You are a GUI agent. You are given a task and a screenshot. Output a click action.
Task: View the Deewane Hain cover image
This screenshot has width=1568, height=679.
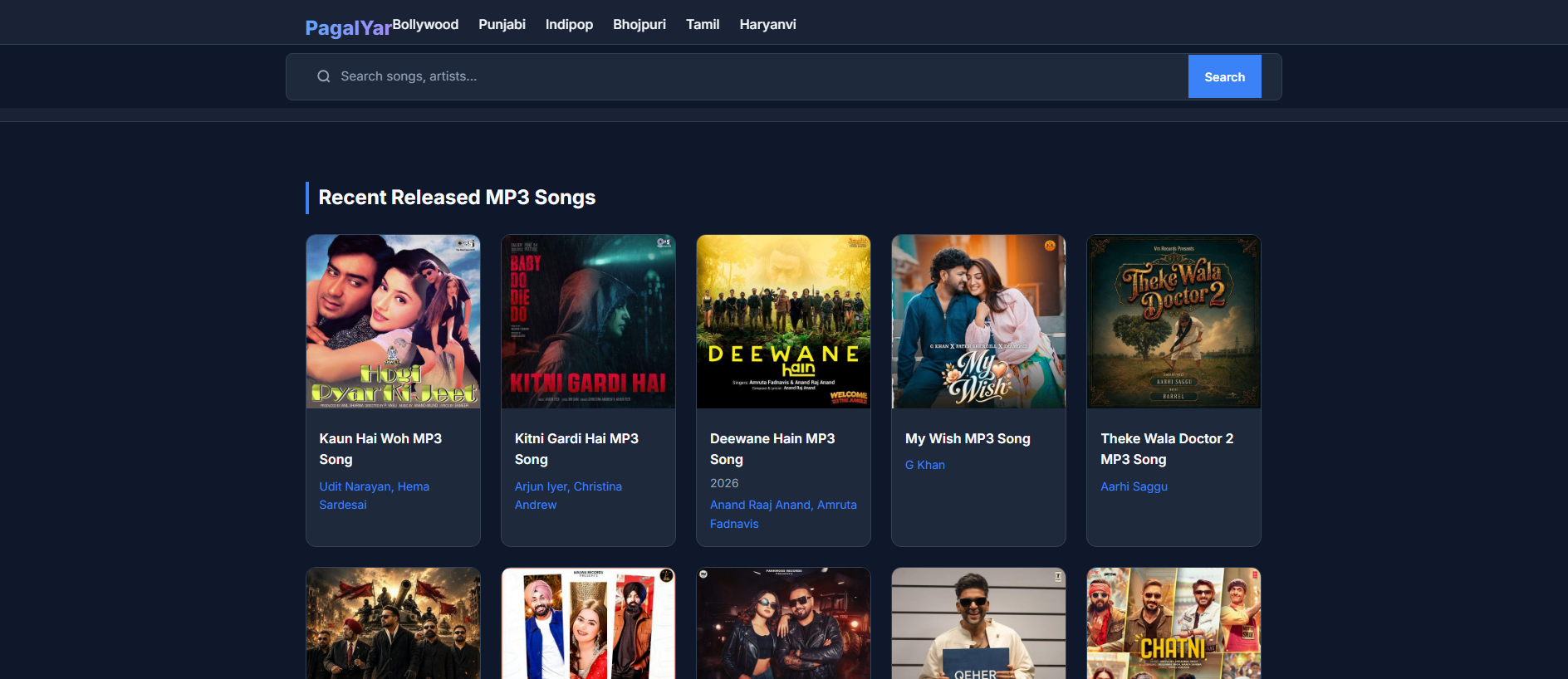click(784, 321)
